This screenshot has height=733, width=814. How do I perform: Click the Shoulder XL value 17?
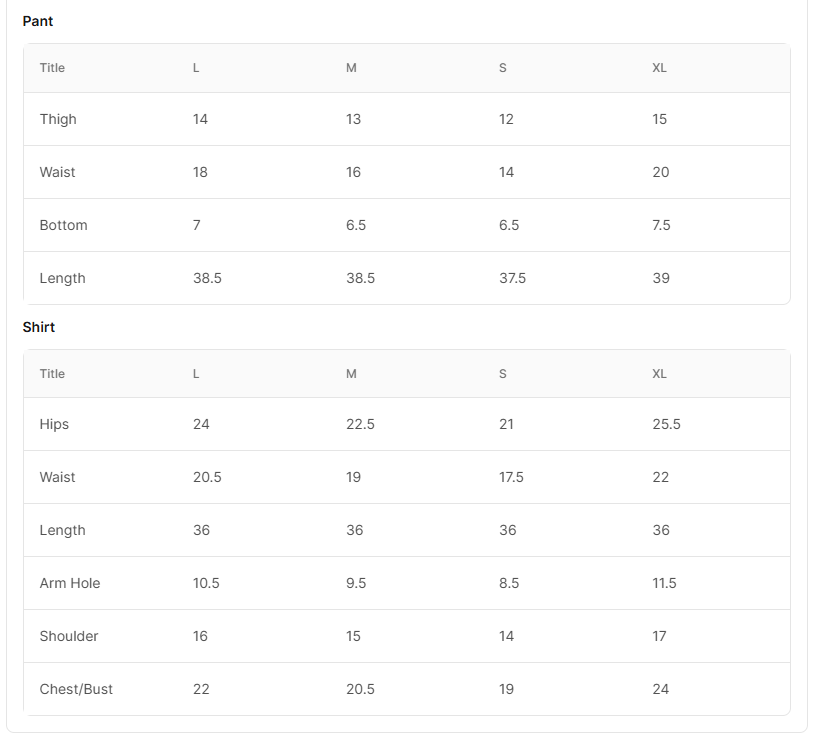[x=659, y=636]
